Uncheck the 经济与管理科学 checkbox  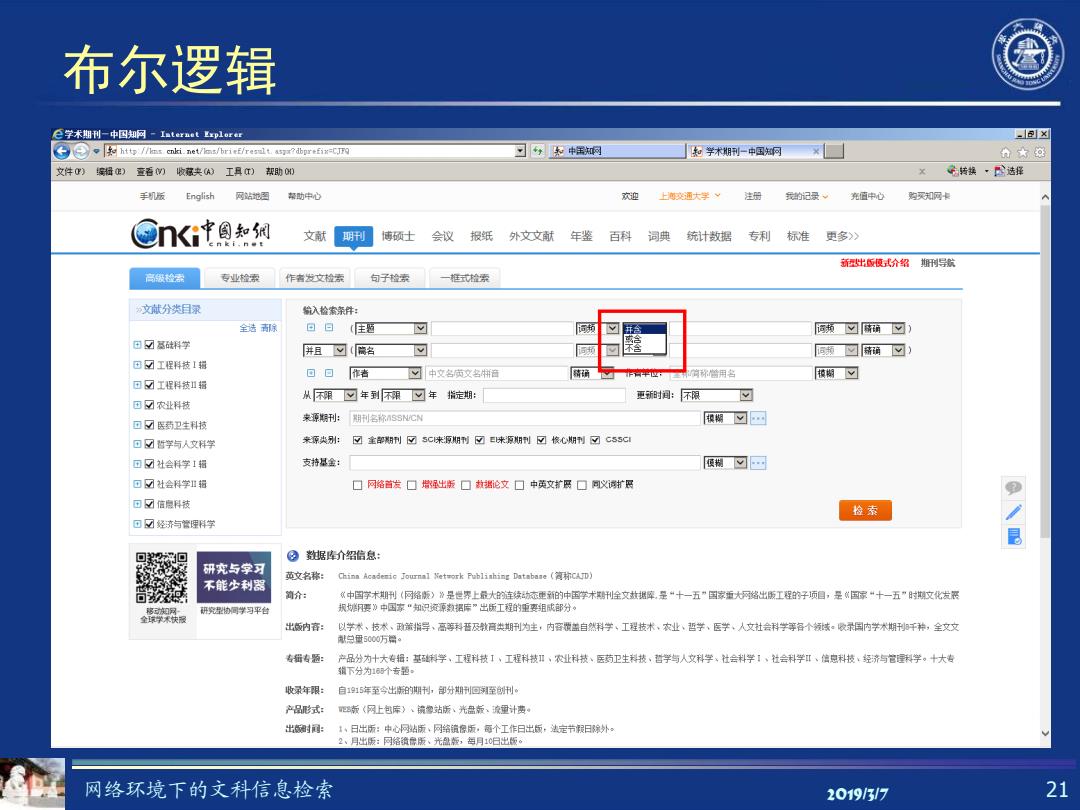point(149,524)
